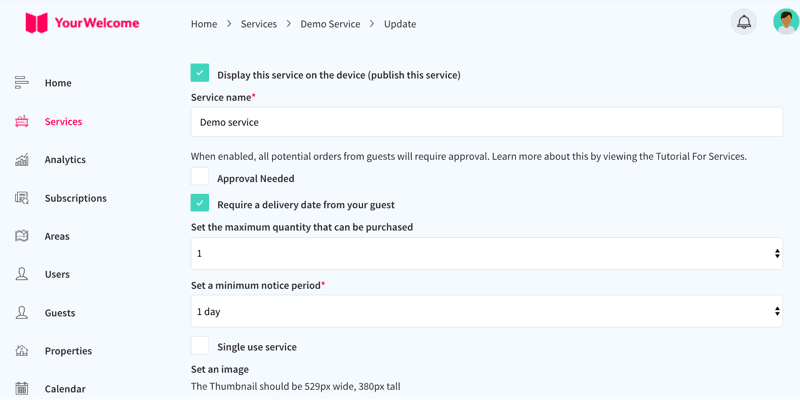Click the Areas map icon
Image resolution: width=800 pixels, height=400 pixels.
point(21,236)
